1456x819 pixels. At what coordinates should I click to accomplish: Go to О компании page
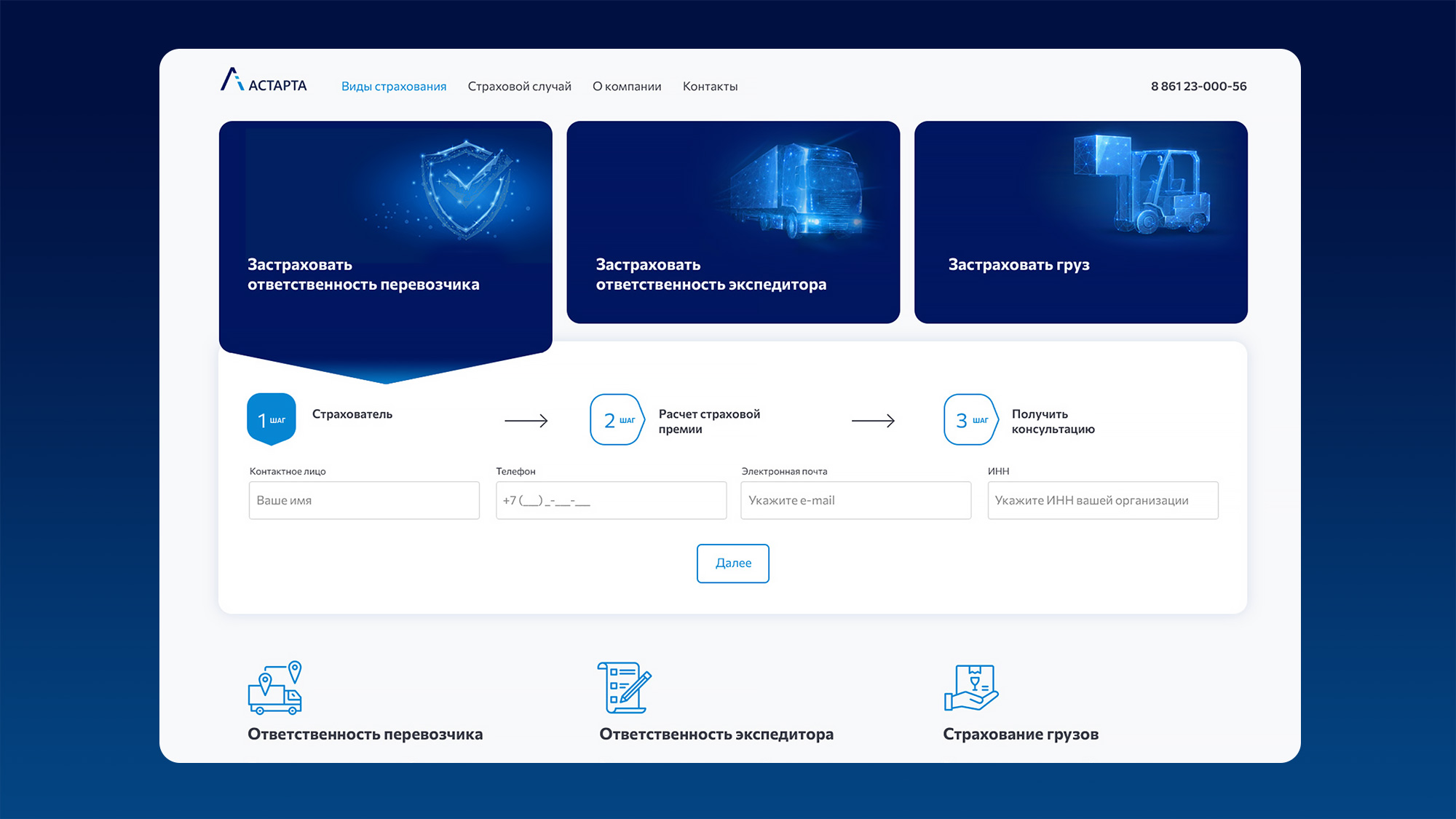(x=627, y=87)
